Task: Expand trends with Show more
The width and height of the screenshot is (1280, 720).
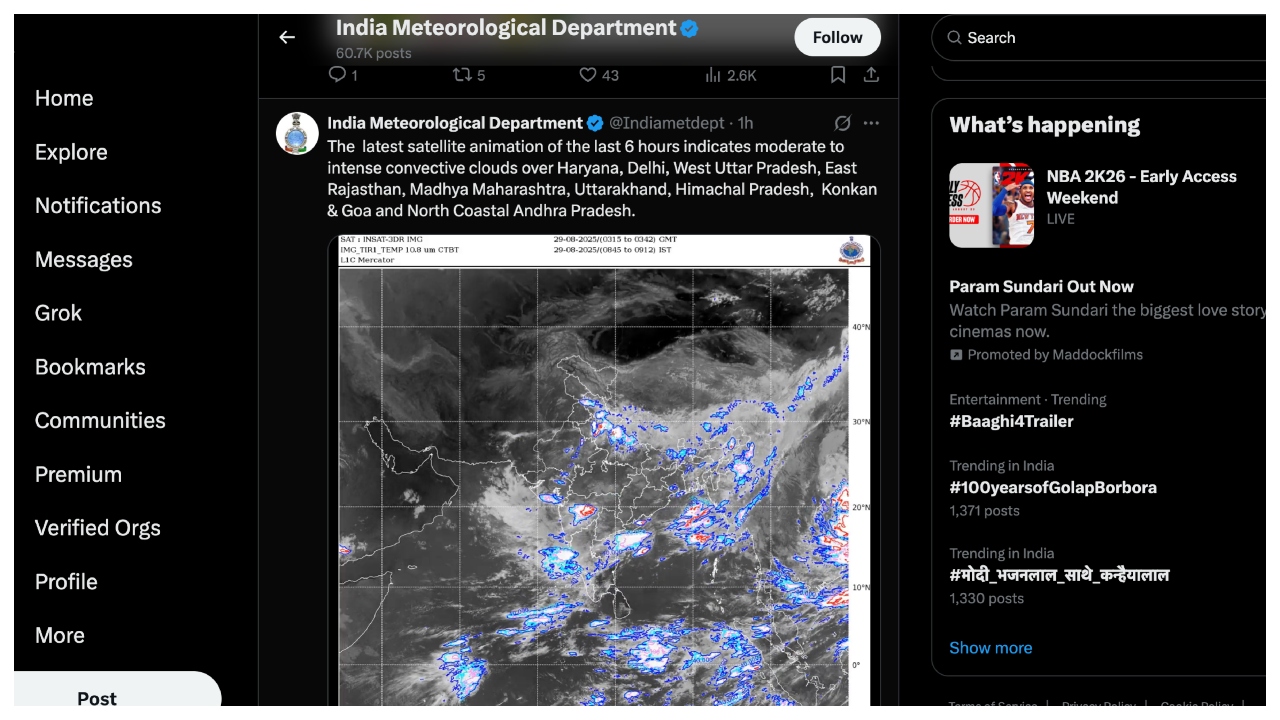Action: click(990, 648)
